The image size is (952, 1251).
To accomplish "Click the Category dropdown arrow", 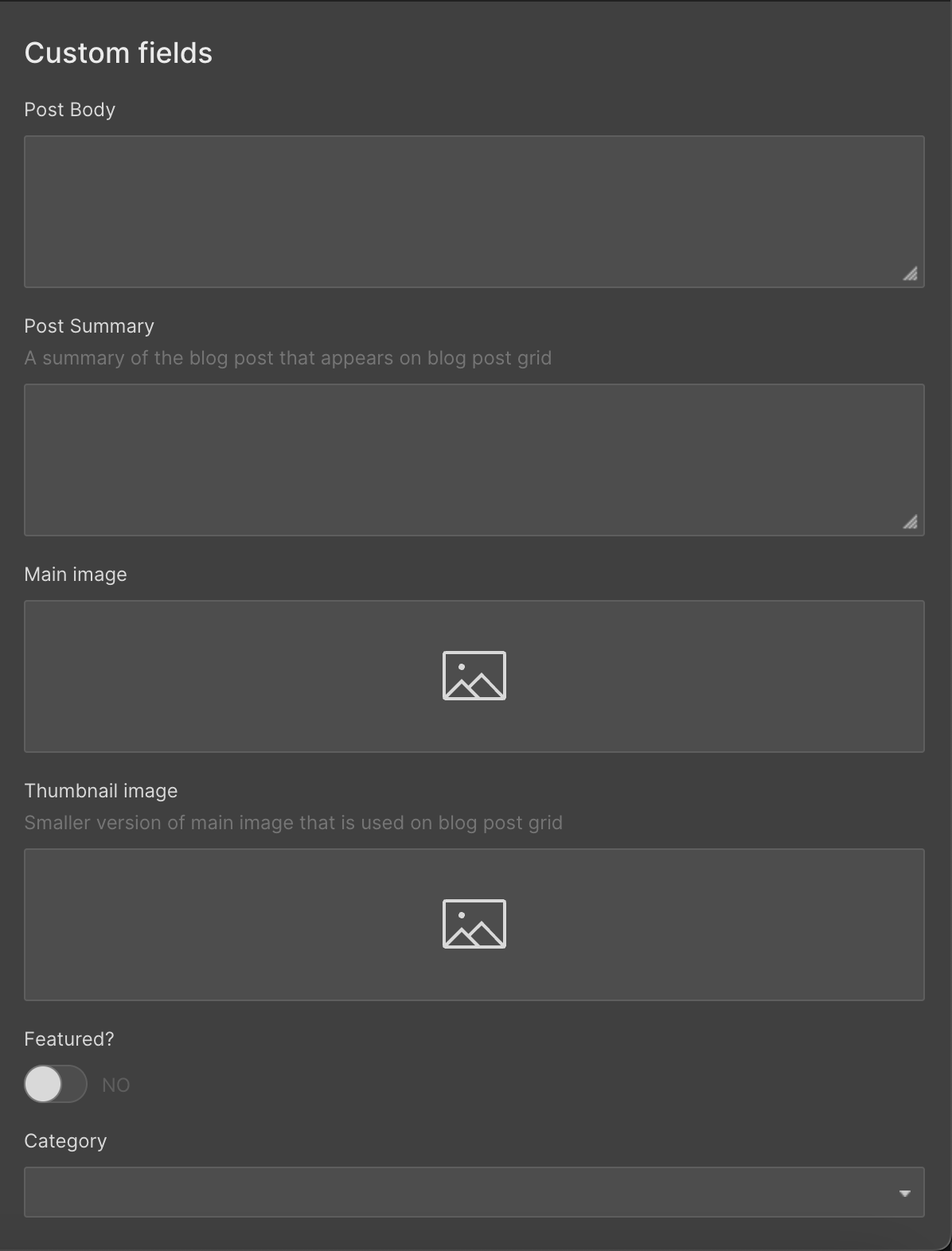I will [x=905, y=1193].
